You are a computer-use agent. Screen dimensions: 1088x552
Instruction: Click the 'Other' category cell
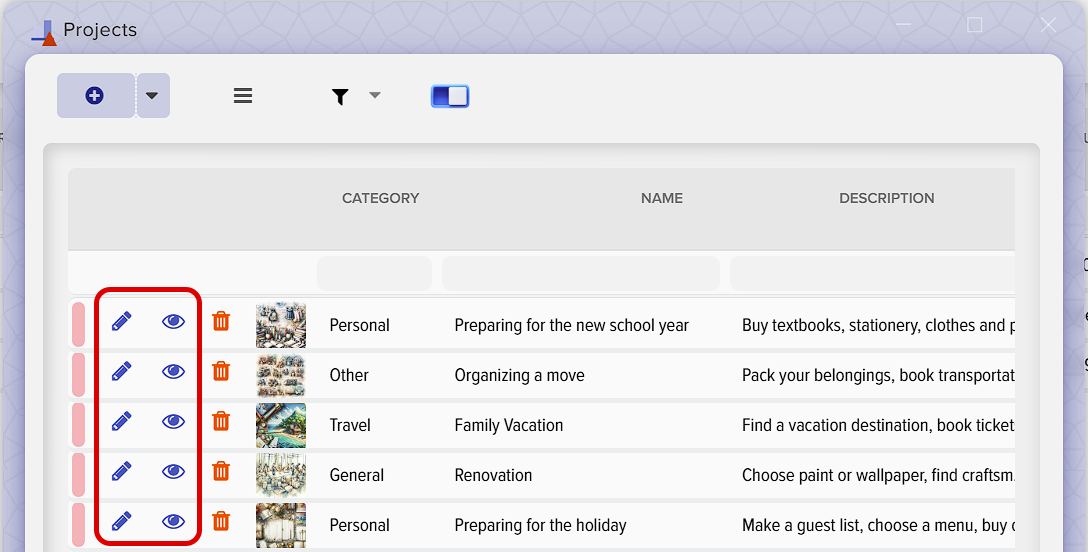[x=349, y=375]
